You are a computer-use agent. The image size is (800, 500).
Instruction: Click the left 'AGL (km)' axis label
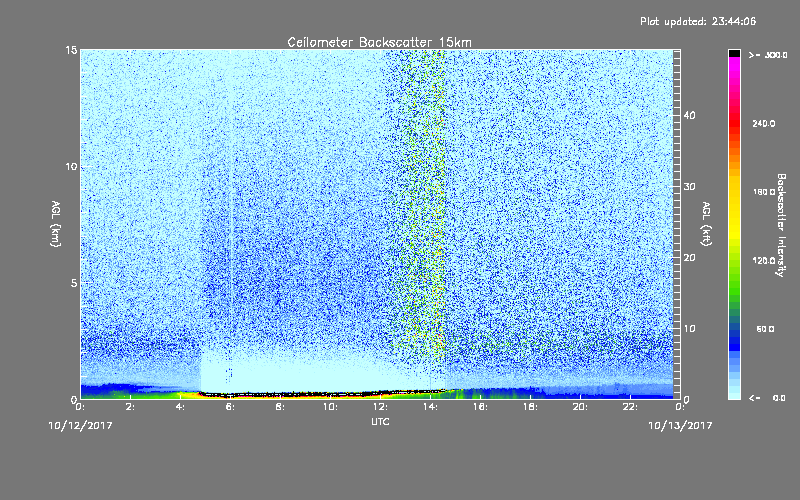coord(56,224)
